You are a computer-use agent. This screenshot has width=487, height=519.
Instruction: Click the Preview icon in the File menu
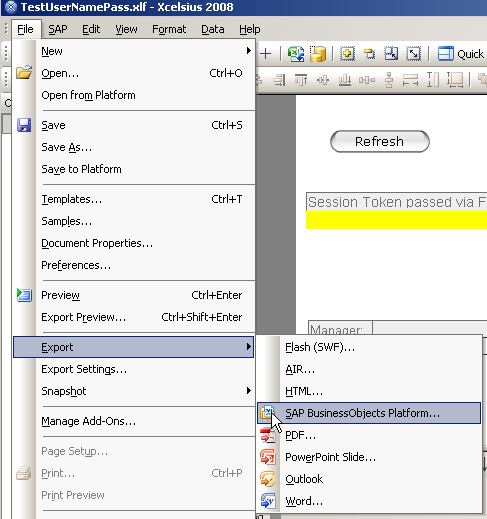24,295
